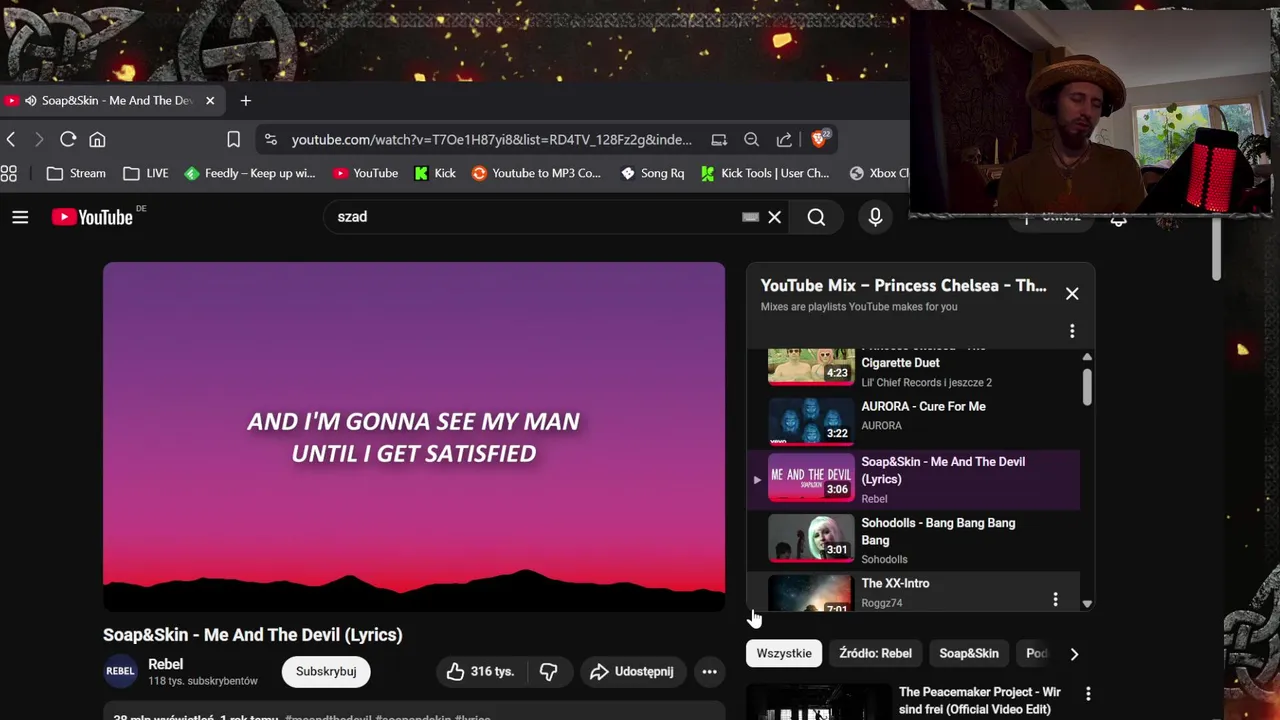This screenshot has width=1280, height=720.
Task: Dislike the video
Action: pyautogui.click(x=549, y=672)
